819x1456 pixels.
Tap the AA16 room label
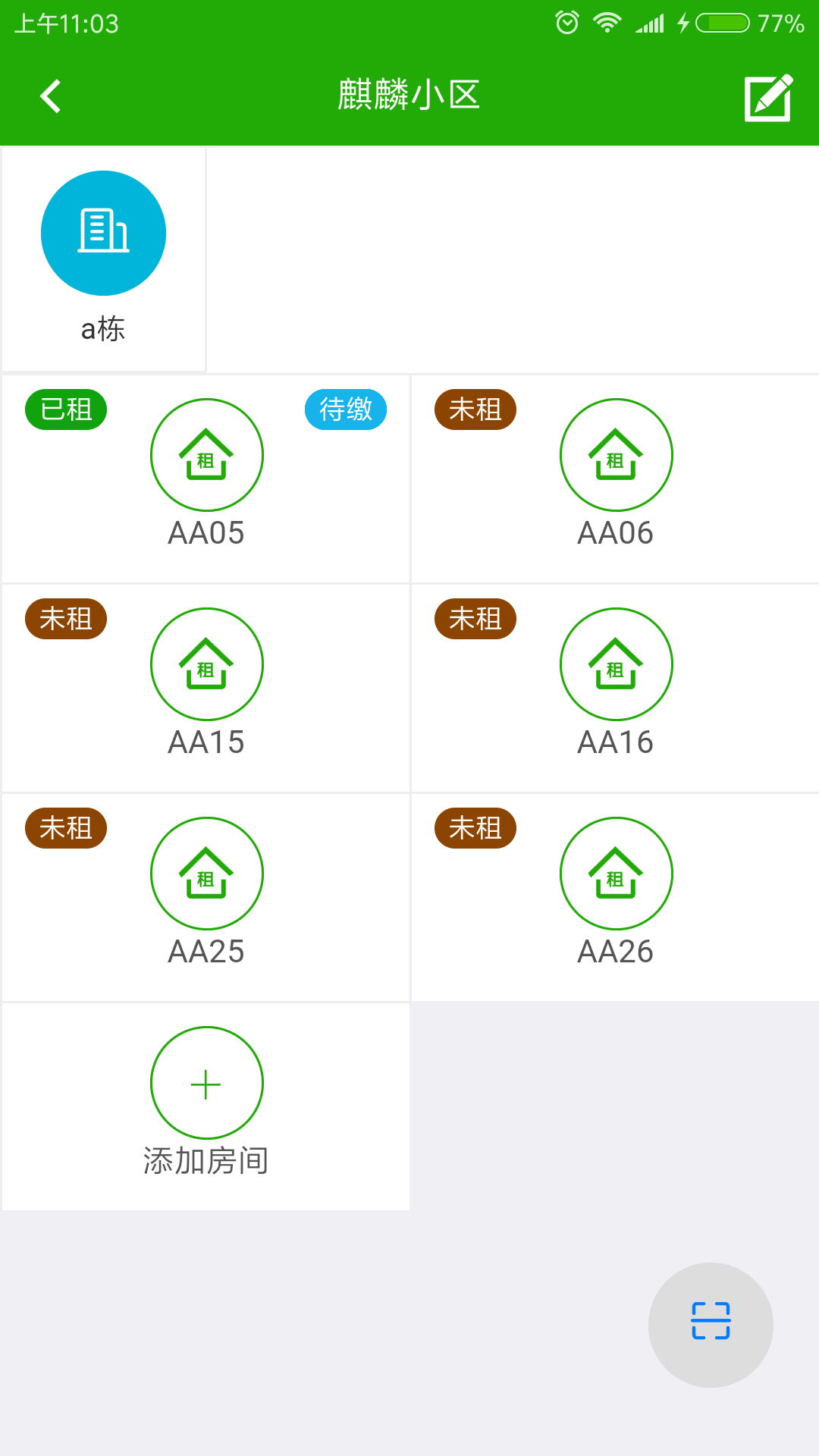click(616, 742)
